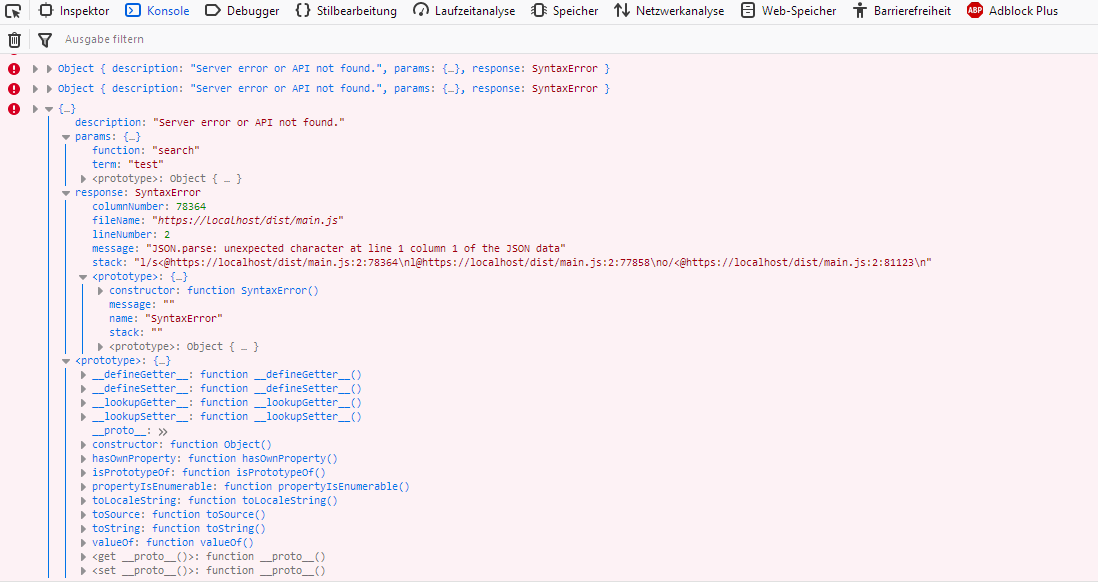
Task: Open the Laufzeitanalyse performance panel
Action: pos(464,11)
